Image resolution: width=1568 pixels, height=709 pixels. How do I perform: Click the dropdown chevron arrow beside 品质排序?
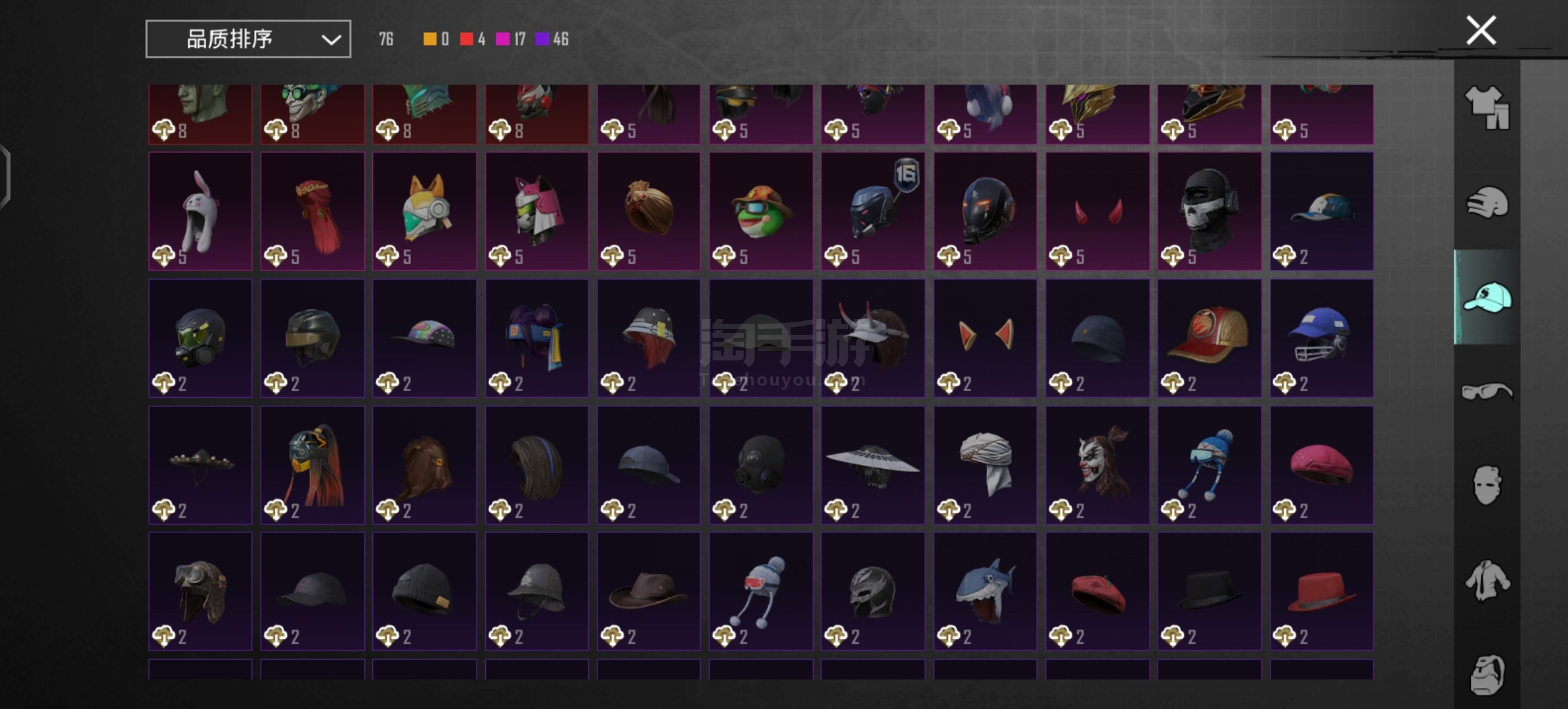331,40
